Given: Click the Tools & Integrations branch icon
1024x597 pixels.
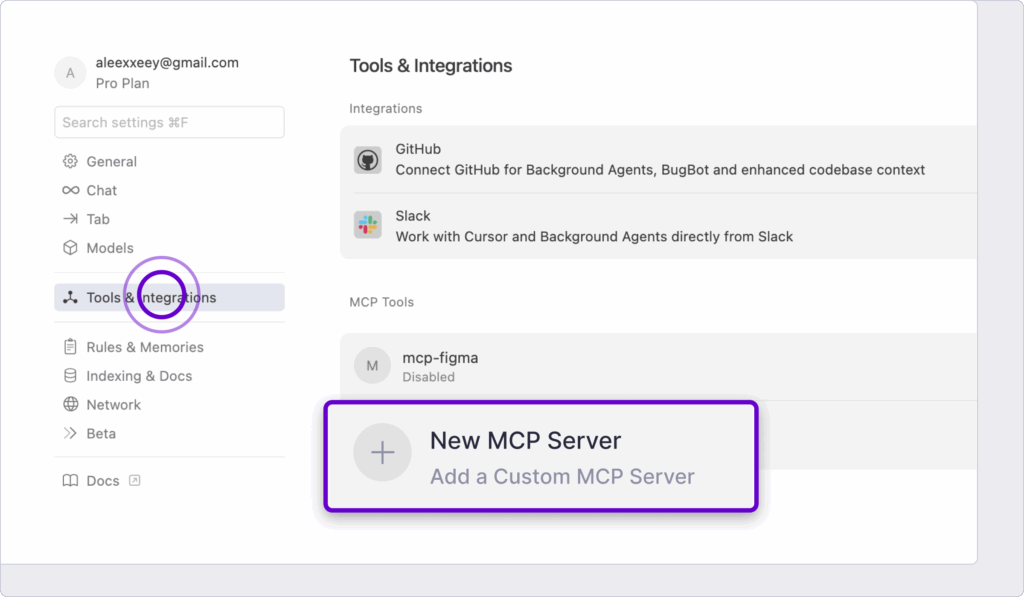Looking at the screenshot, I should [70, 297].
